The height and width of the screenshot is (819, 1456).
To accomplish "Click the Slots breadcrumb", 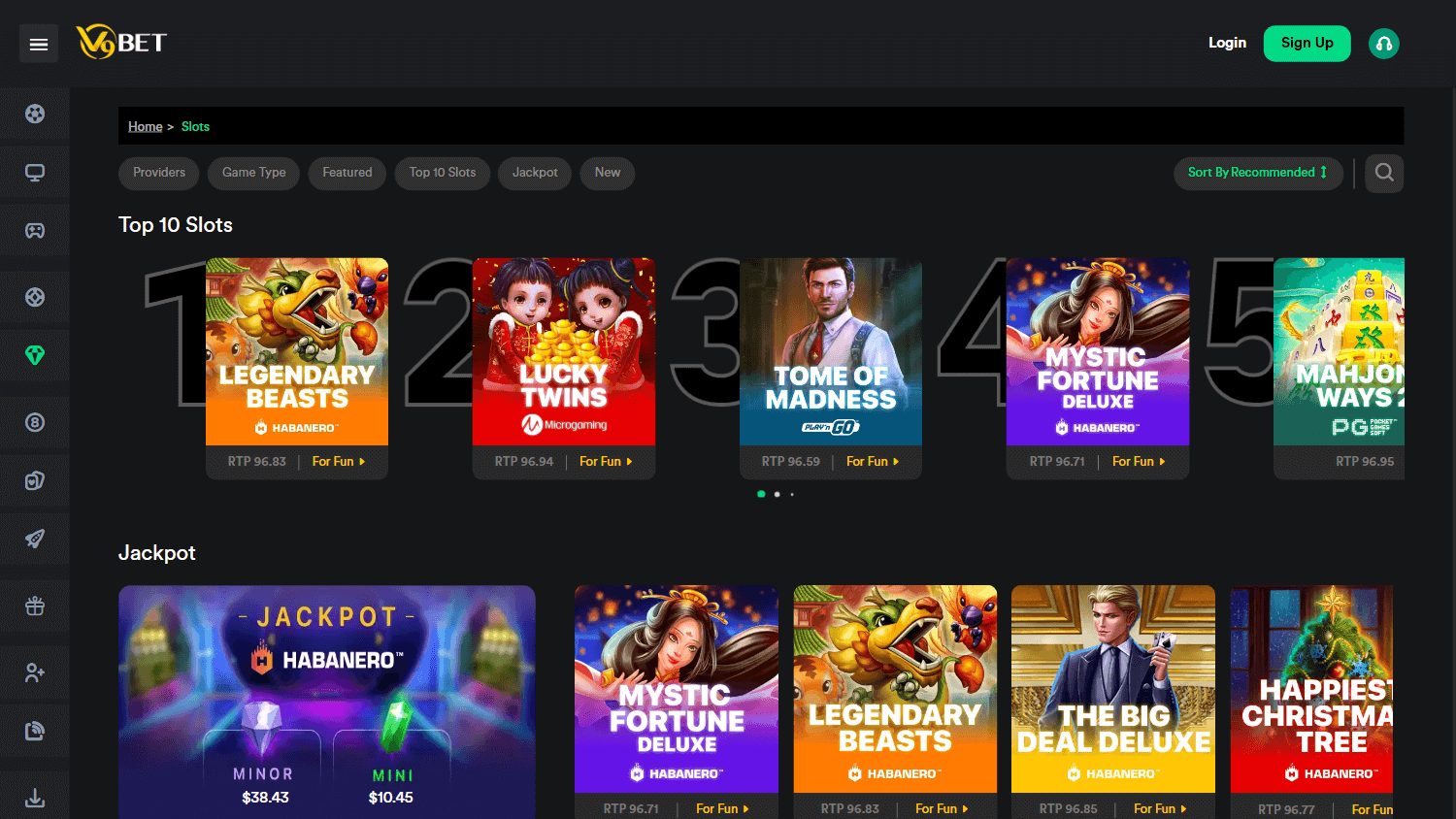I will click(x=195, y=126).
